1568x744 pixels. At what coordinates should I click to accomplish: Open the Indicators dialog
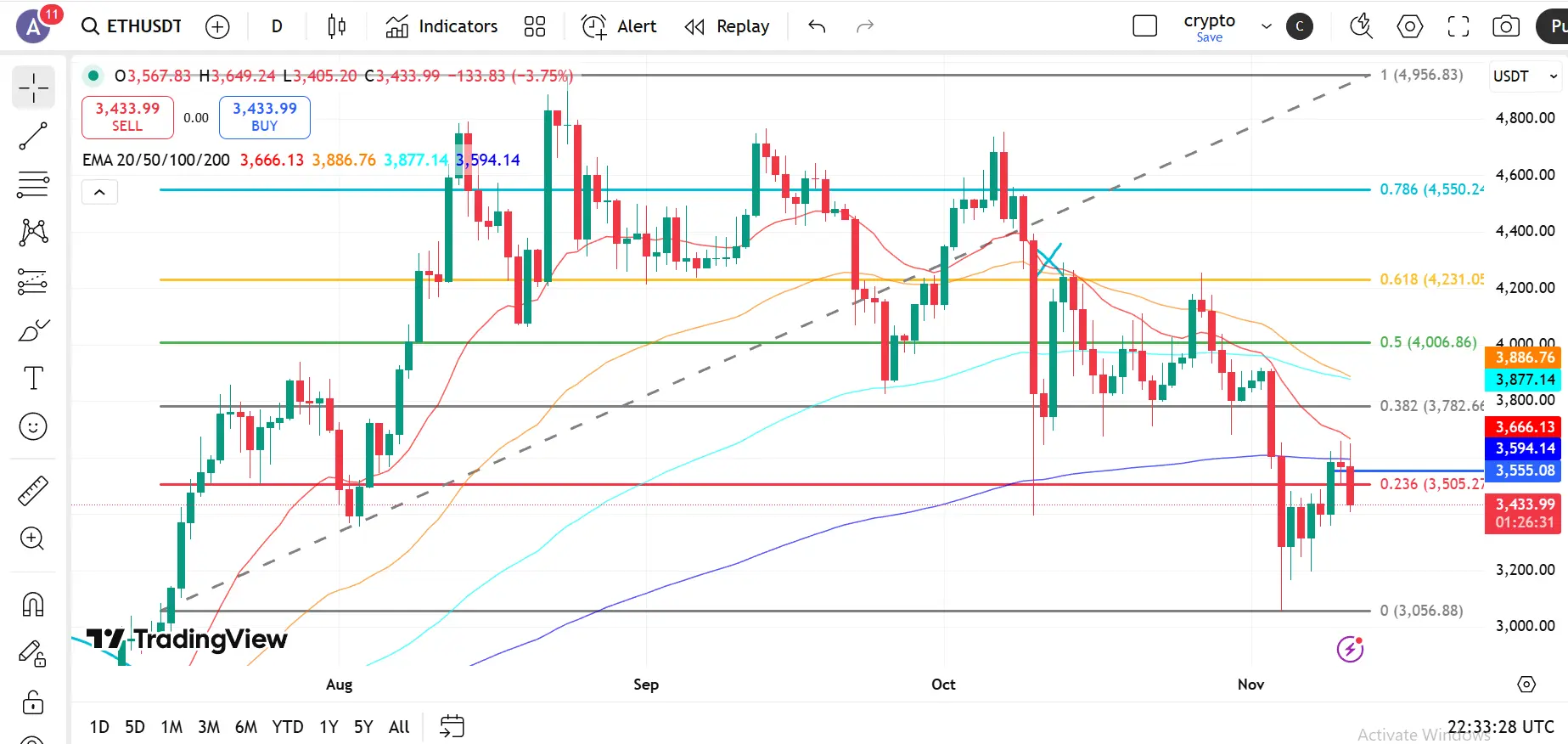[x=441, y=27]
